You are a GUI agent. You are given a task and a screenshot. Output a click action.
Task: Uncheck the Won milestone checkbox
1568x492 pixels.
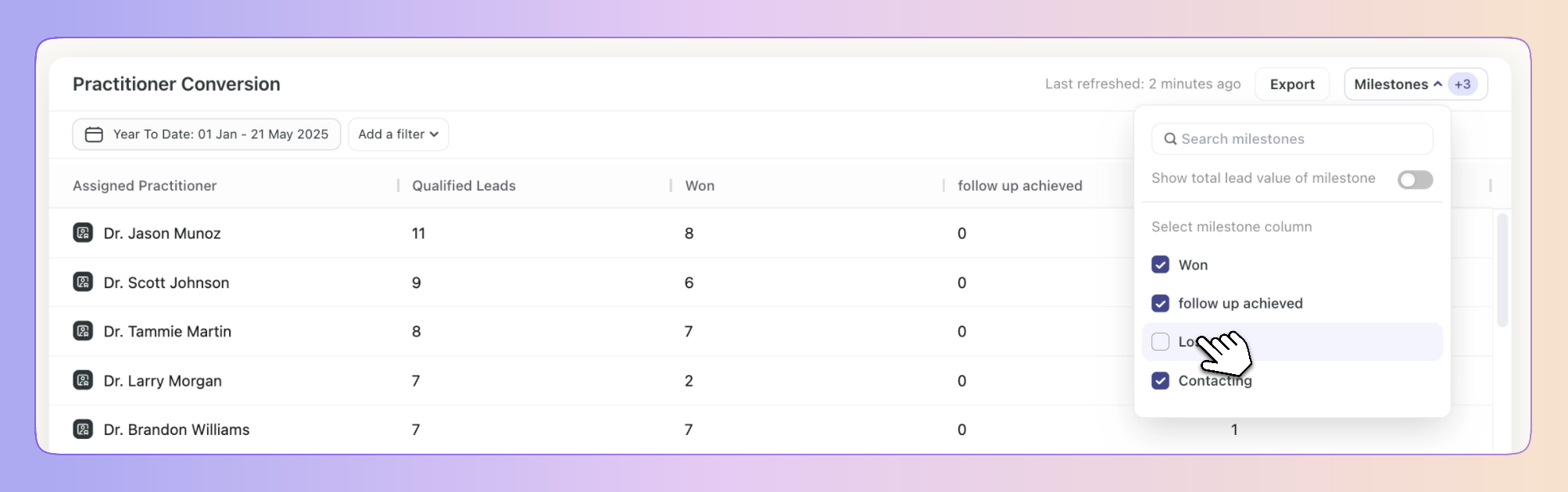tap(1161, 265)
